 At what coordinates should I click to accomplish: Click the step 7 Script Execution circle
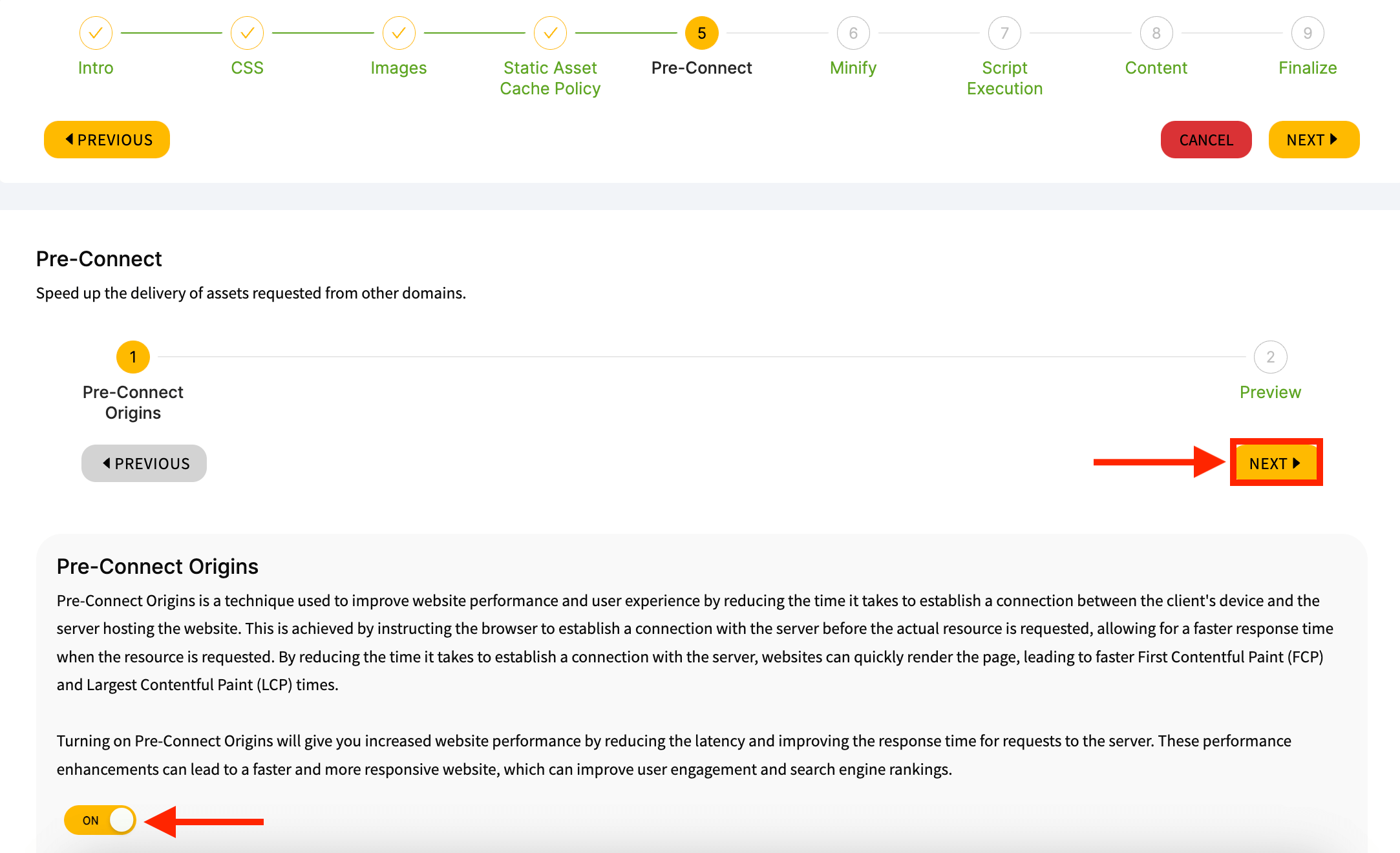click(x=1004, y=33)
